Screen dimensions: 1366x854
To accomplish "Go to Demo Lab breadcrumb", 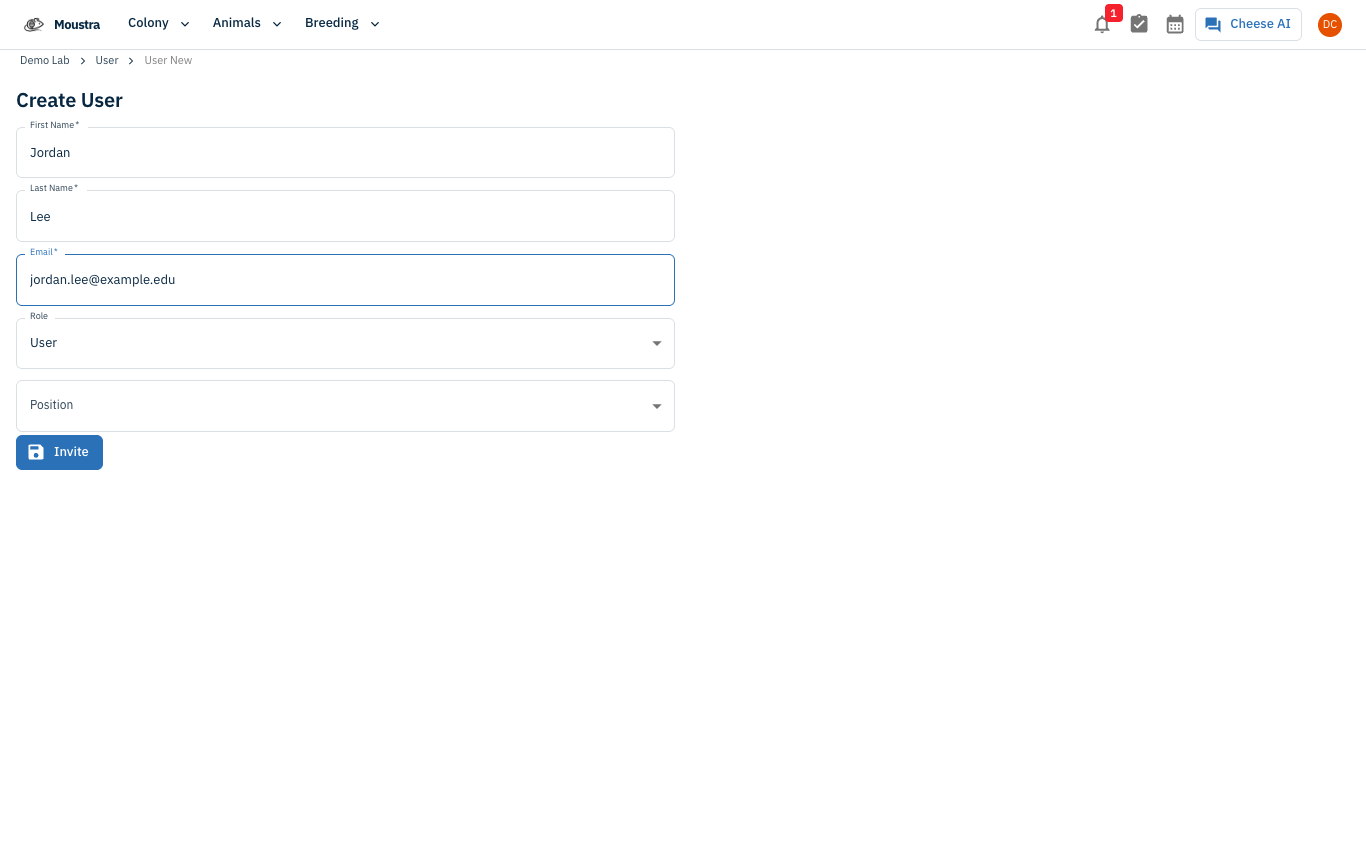I will coord(45,60).
